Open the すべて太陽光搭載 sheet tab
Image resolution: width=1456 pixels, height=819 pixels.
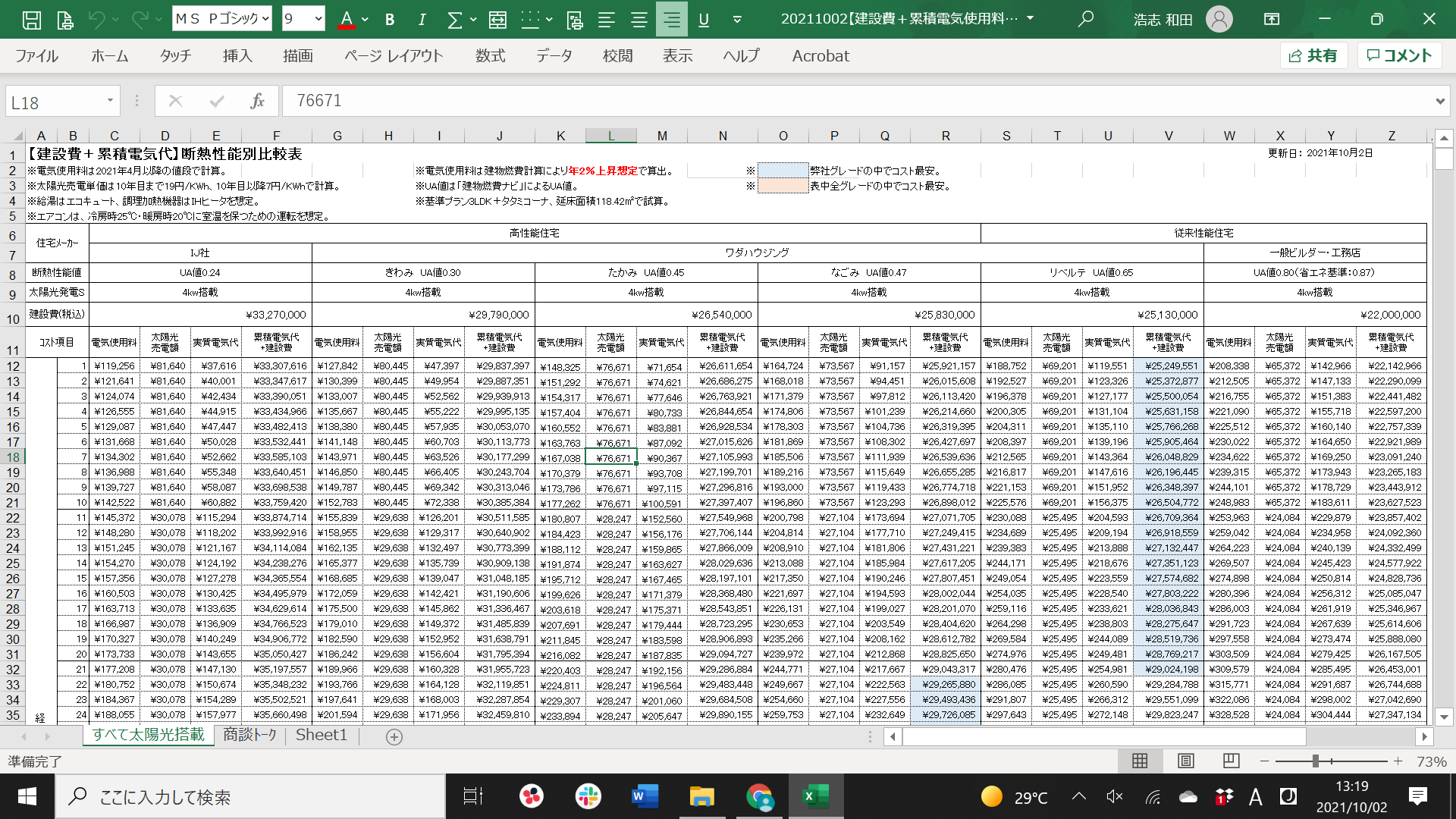[x=148, y=735]
